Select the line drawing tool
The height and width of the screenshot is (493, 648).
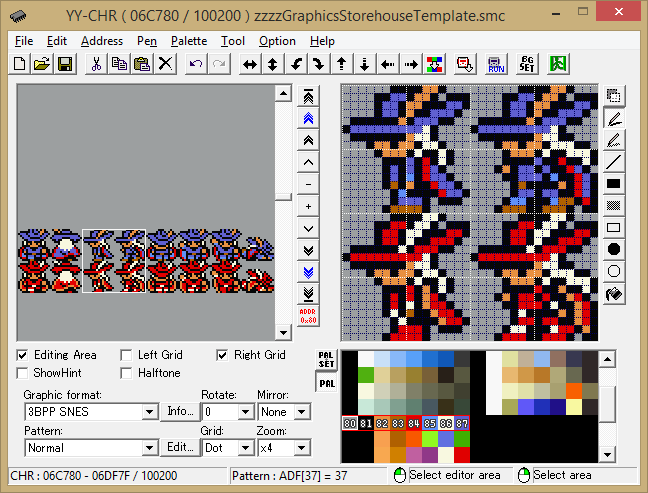coord(614,161)
